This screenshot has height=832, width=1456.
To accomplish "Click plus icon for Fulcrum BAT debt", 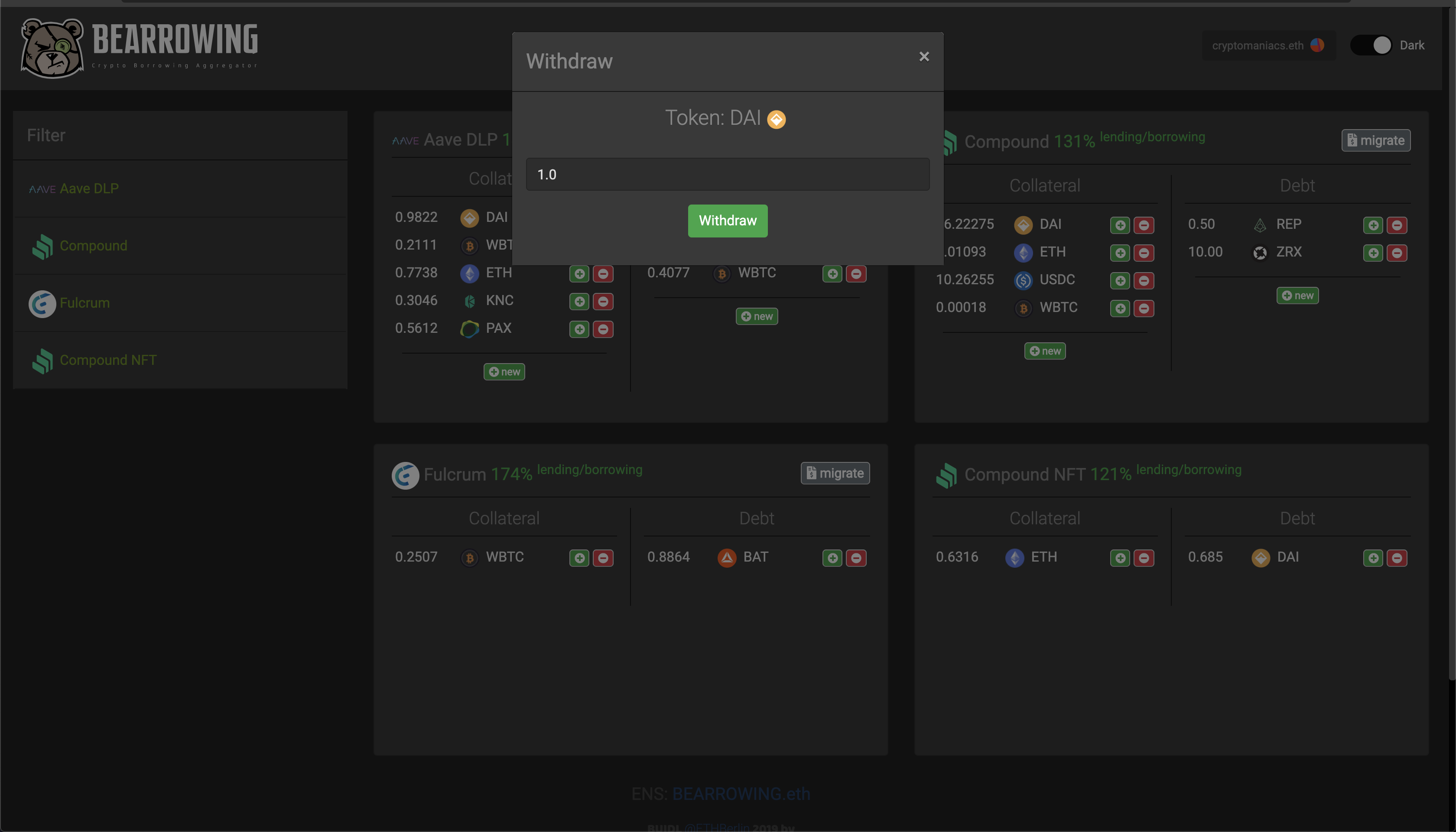I will [x=832, y=558].
